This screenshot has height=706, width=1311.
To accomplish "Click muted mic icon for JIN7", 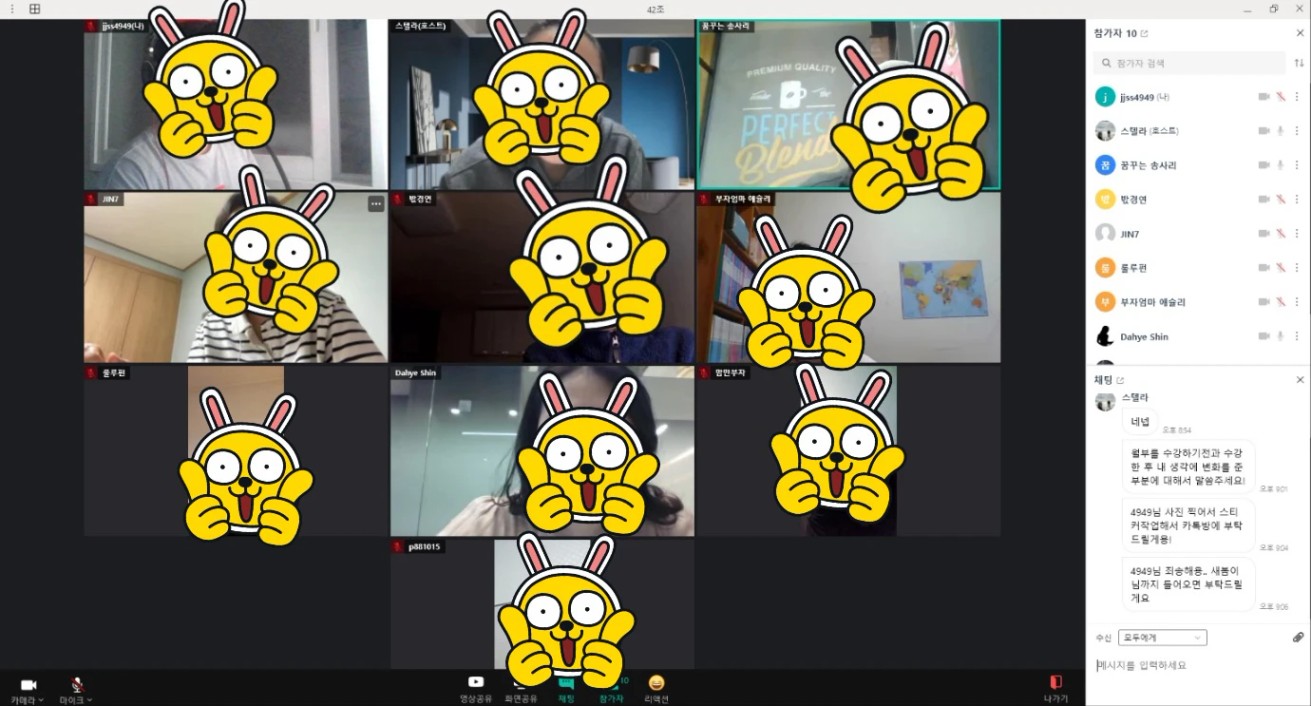I will coord(1281,233).
